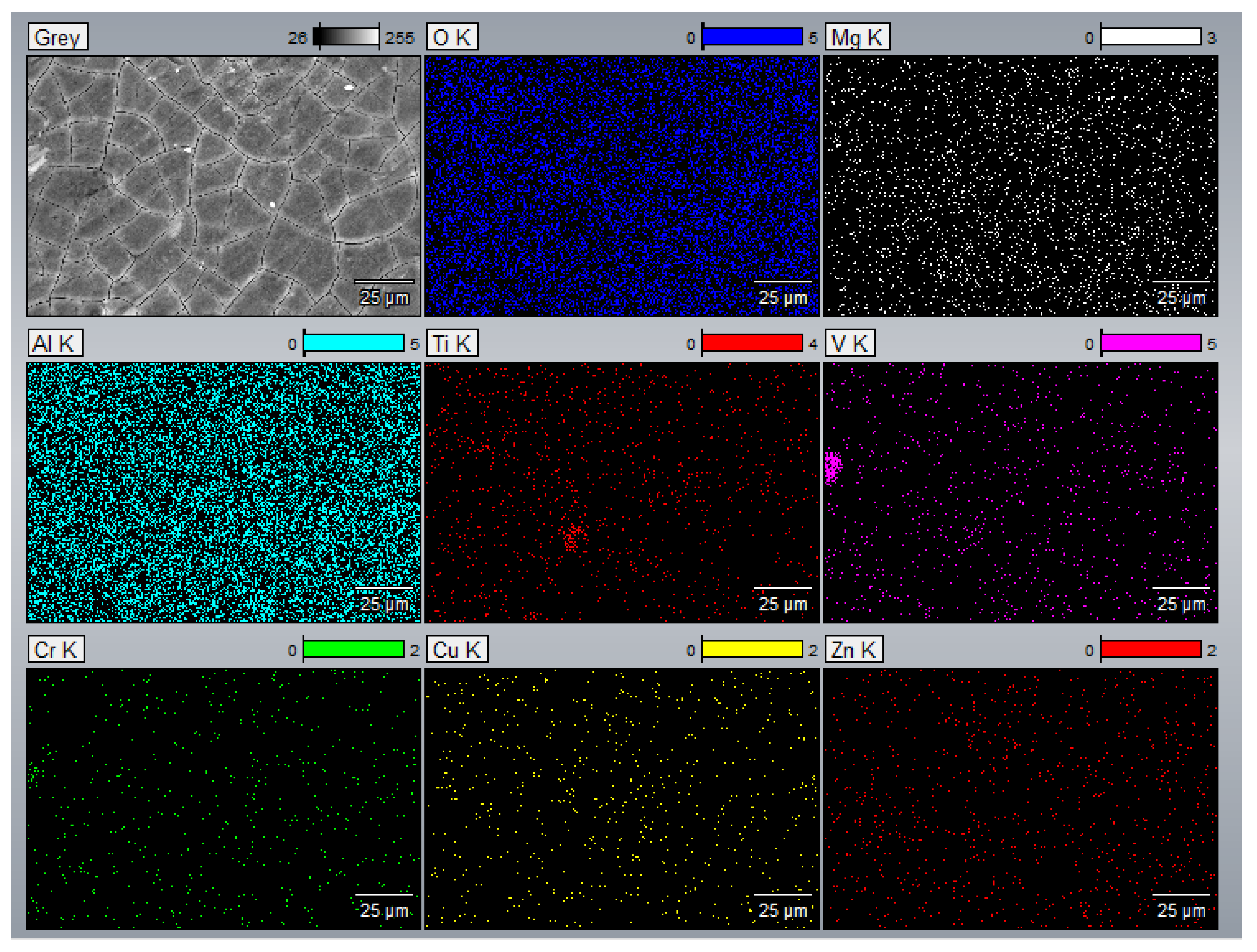
Task: Click the V K magenta map
Action: pos(1020,492)
